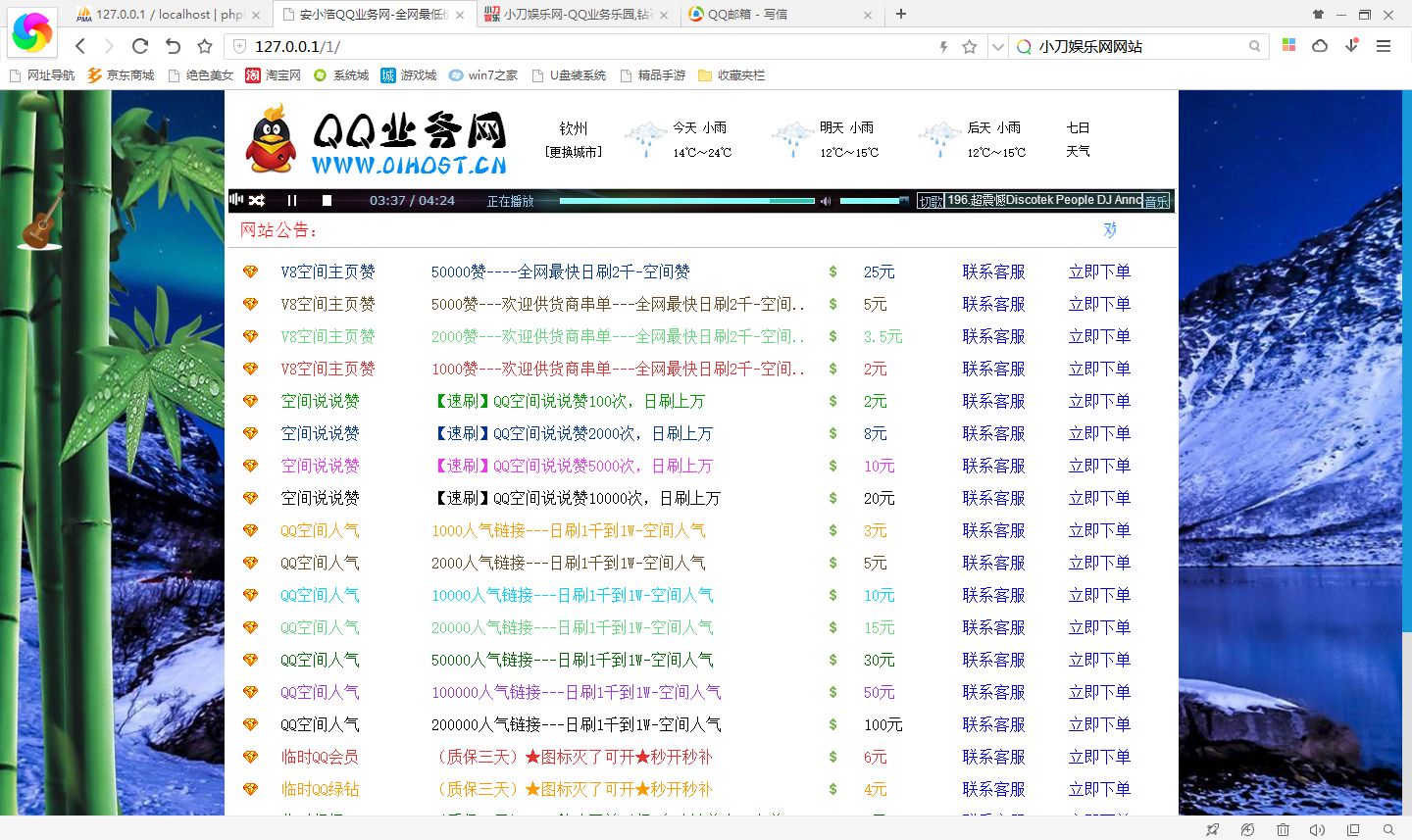Click the forward navigation arrow
1412x840 pixels.
pos(109,46)
